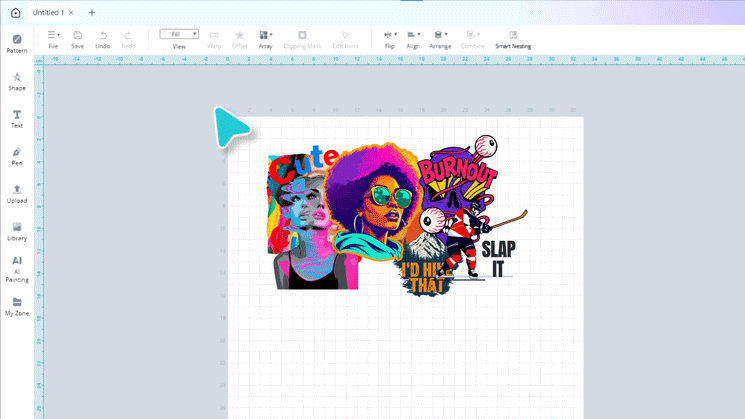Open the Upload panel
Screen dimensions: 745x419
tap(17, 193)
